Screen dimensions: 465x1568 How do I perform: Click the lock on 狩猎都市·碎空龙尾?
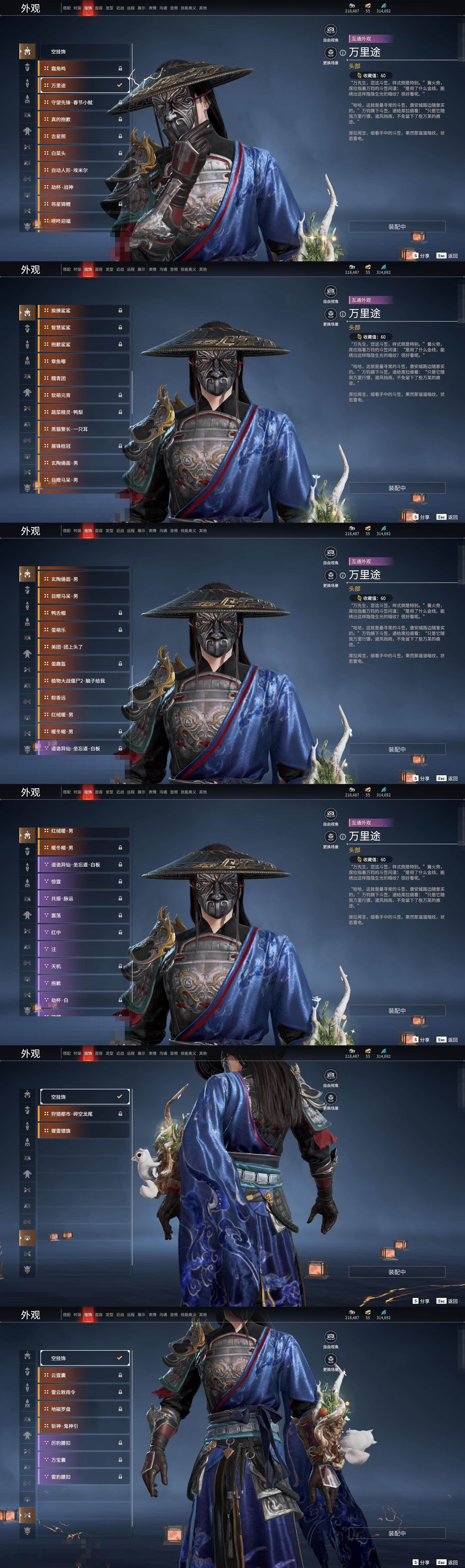[120, 1114]
